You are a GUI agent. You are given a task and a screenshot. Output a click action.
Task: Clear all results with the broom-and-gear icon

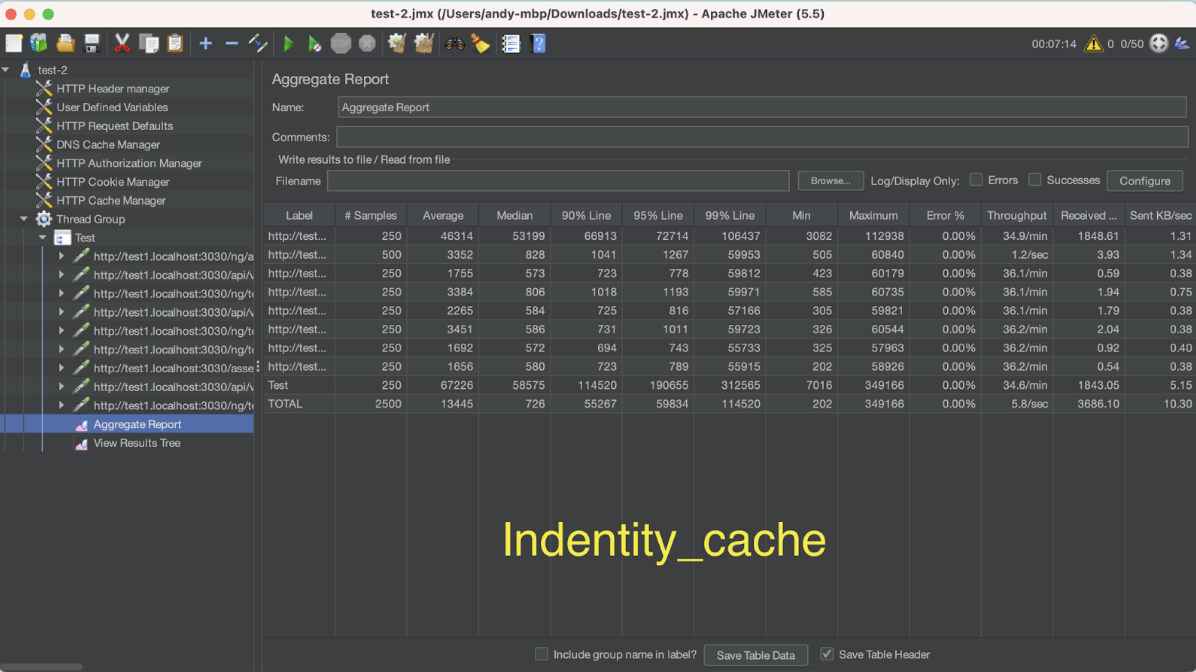(423, 43)
